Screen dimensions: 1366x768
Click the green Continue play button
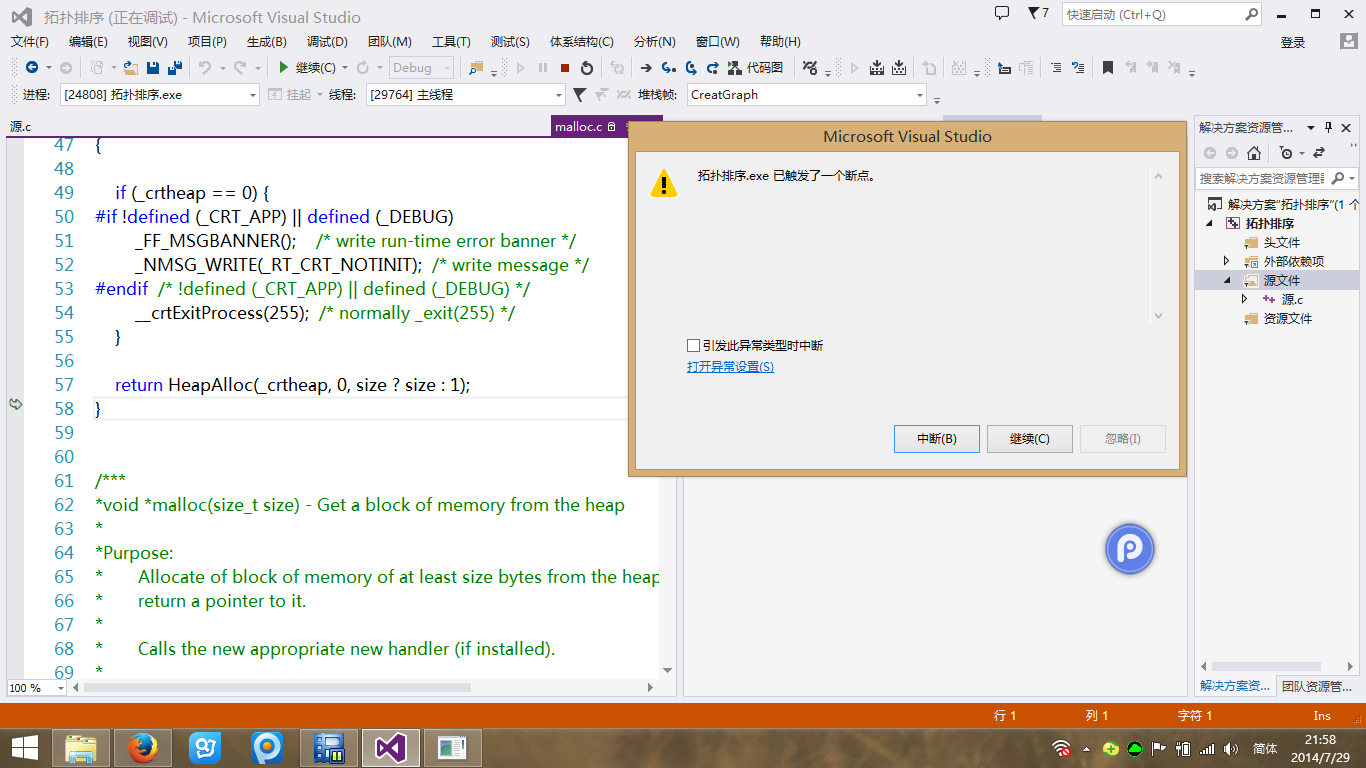click(x=284, y=68)
